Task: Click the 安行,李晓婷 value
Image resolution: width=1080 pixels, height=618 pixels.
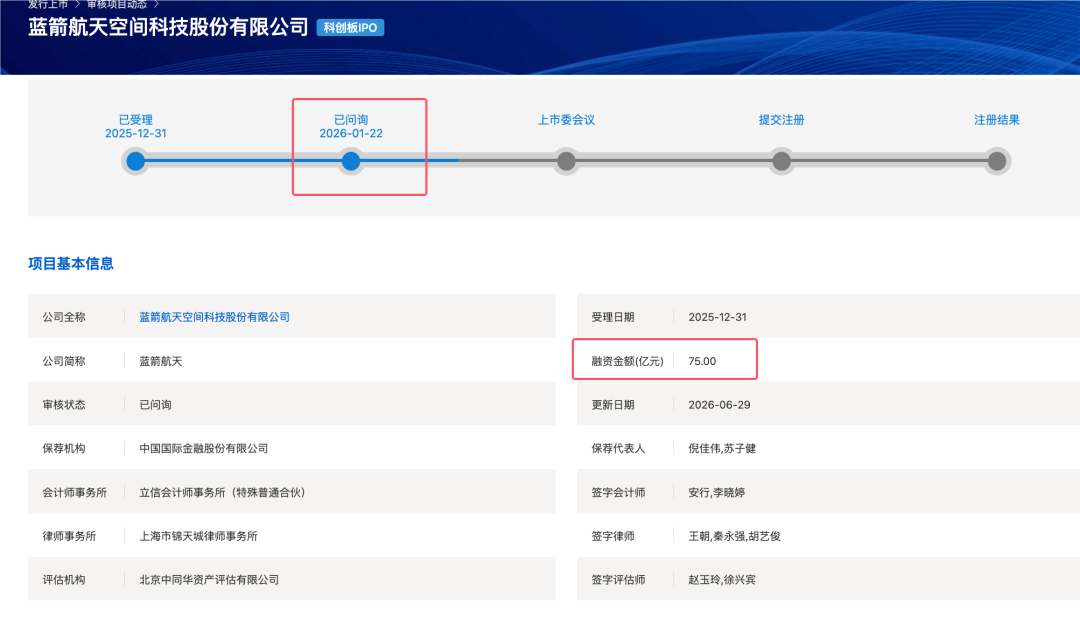Action: click(716, 493)
